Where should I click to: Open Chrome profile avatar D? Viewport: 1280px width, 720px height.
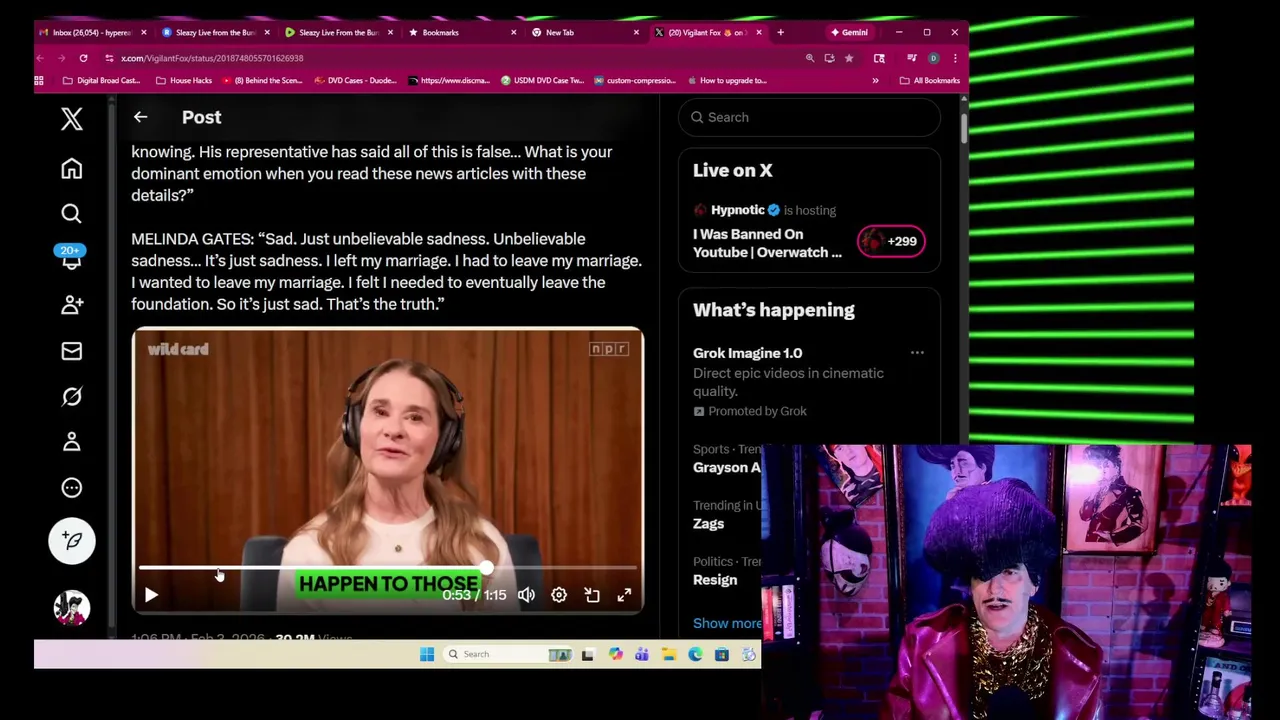(x=933, y=58)
